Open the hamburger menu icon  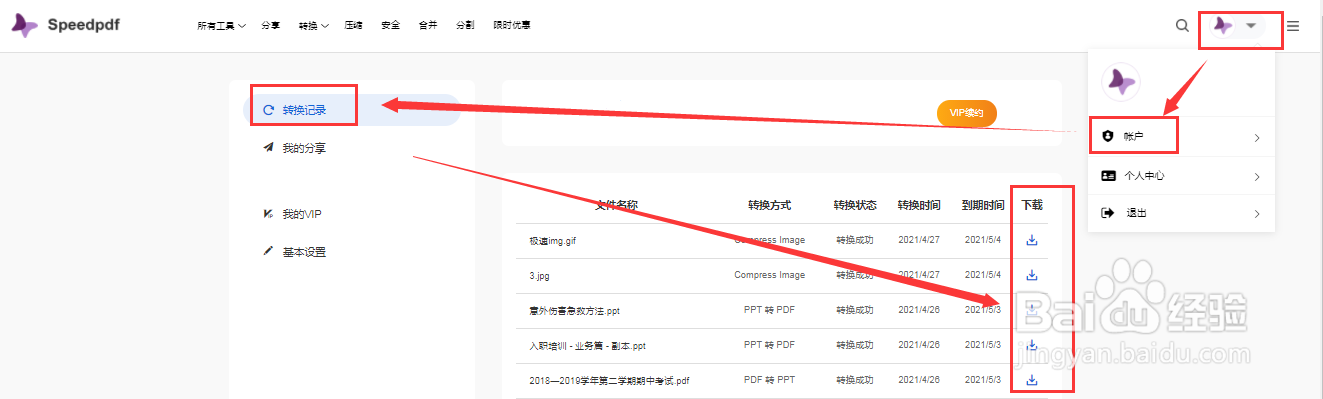[1293, 26]
